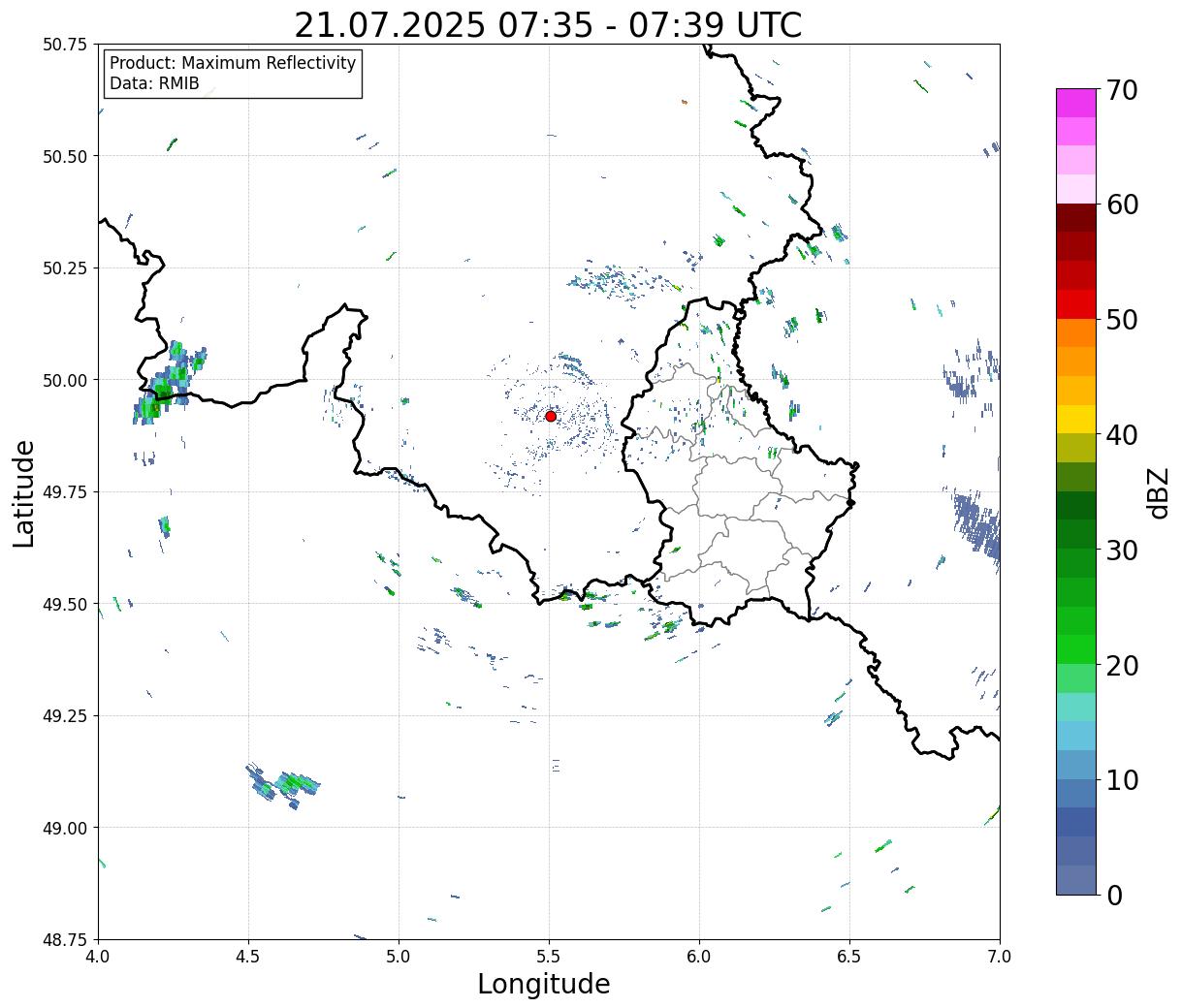Click the 'Longitude' axis label
The image size is (1182, 1008).
click(x=544, y=985)
